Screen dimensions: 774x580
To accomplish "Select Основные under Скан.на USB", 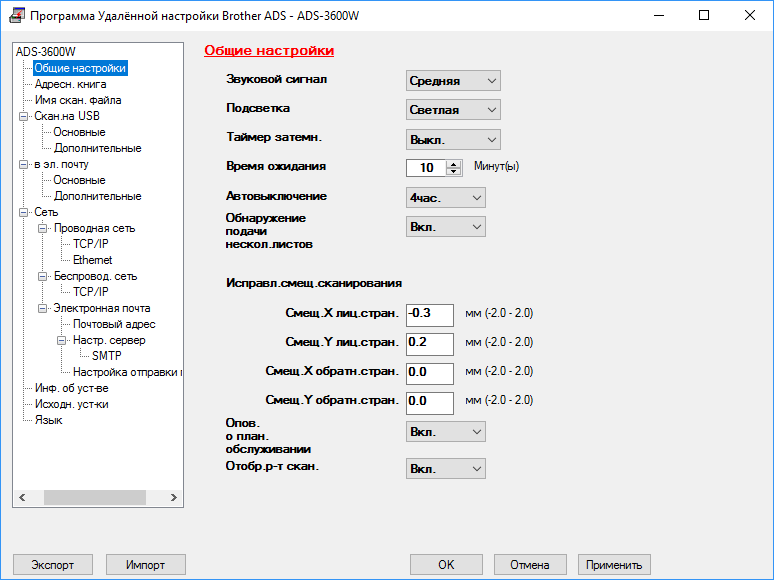I will point(79,132).
